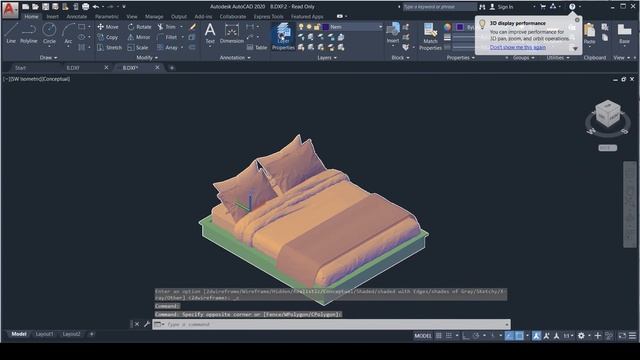
Task: Open the Help question mark icon
Action: [572, 7]
